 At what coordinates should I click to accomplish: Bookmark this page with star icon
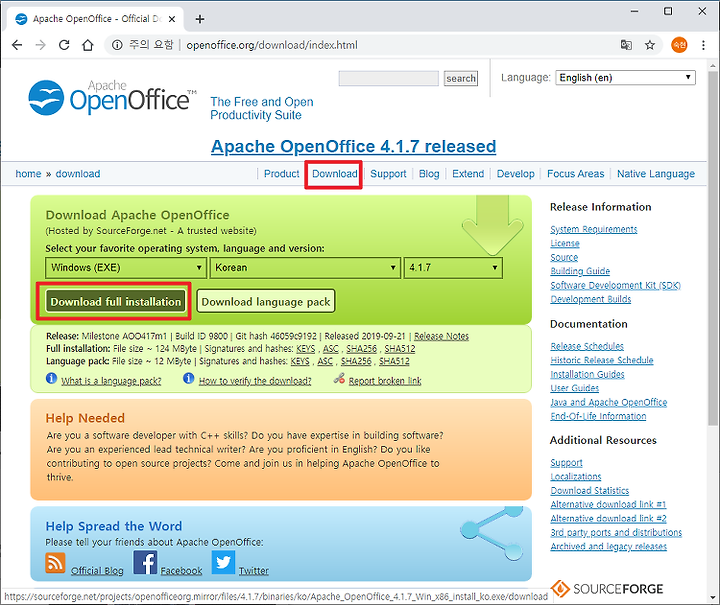click(x=650, y=45)
